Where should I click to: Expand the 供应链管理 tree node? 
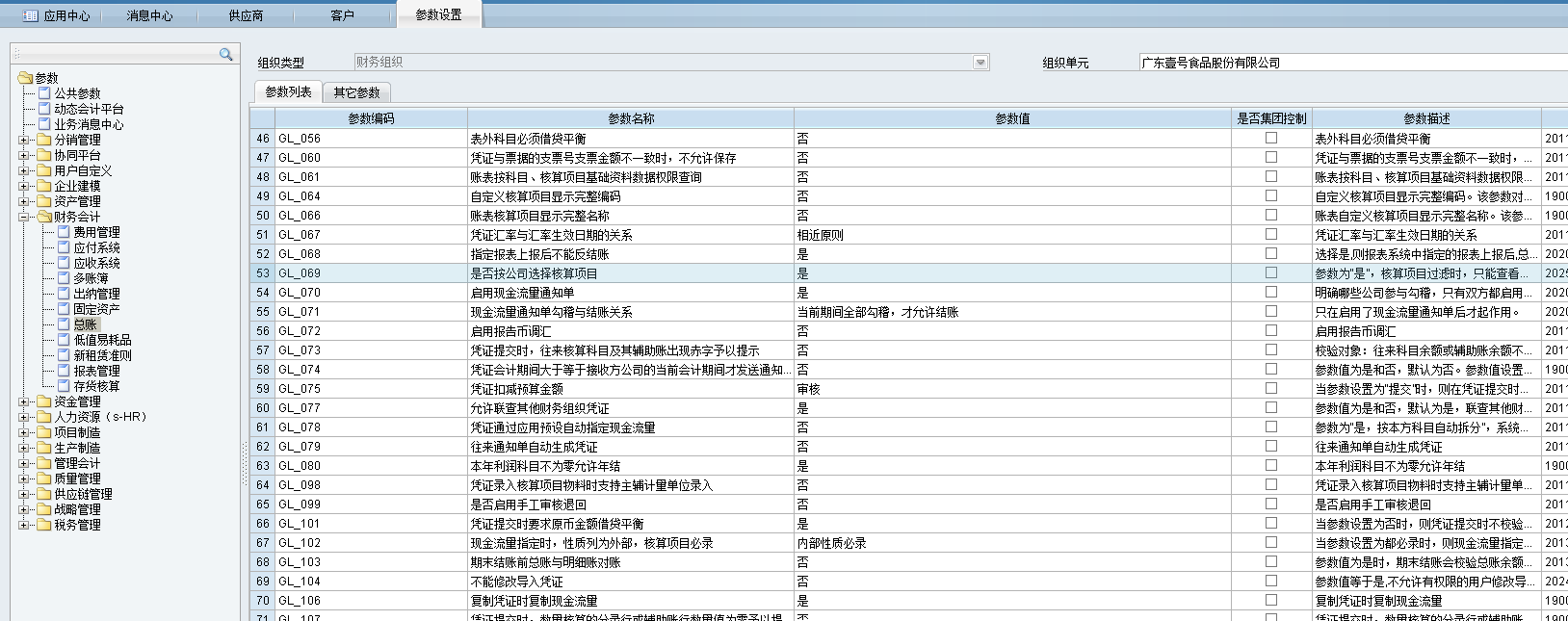click(24, 494)
